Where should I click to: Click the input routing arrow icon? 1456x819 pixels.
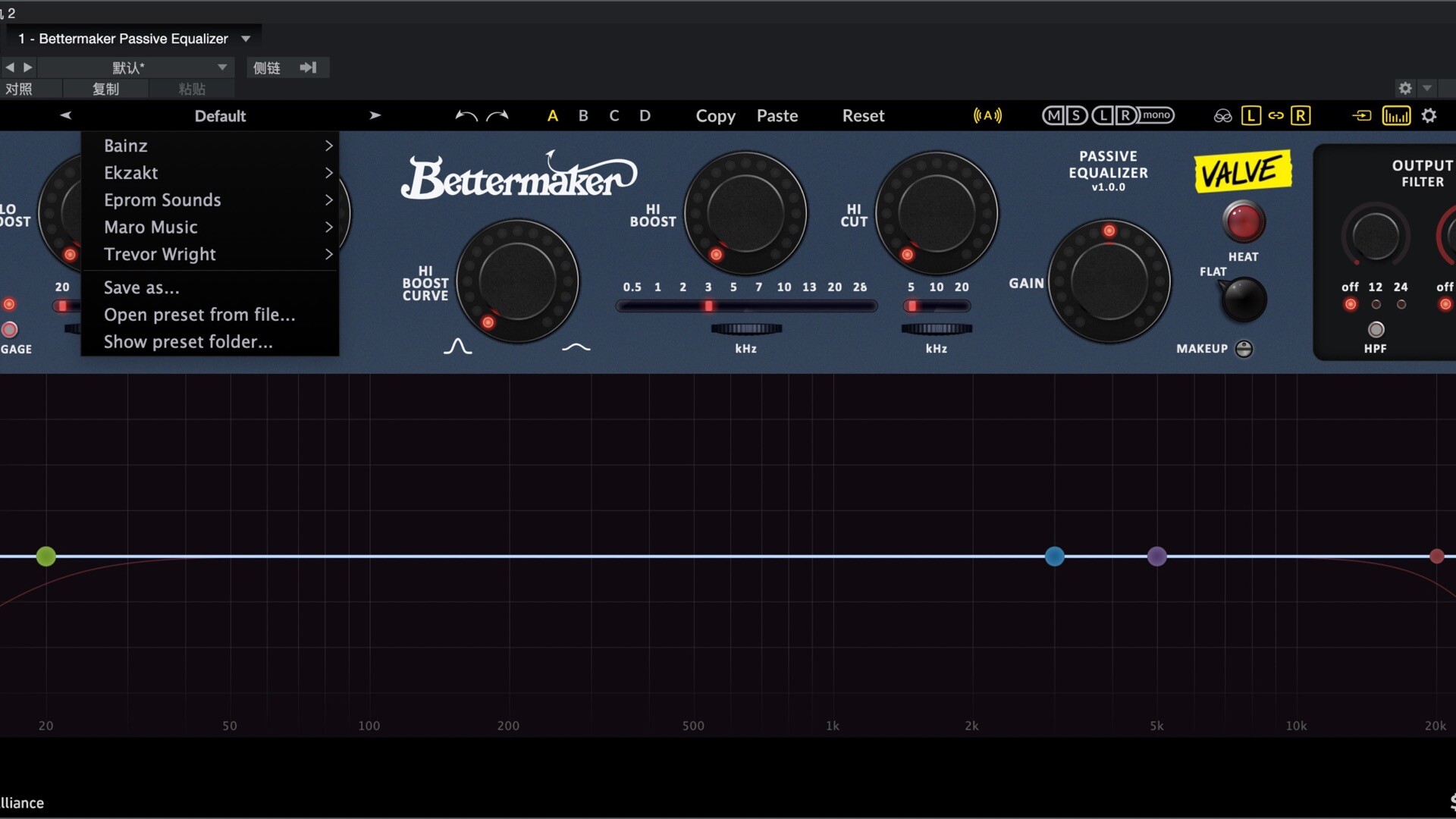(1362, 115)
